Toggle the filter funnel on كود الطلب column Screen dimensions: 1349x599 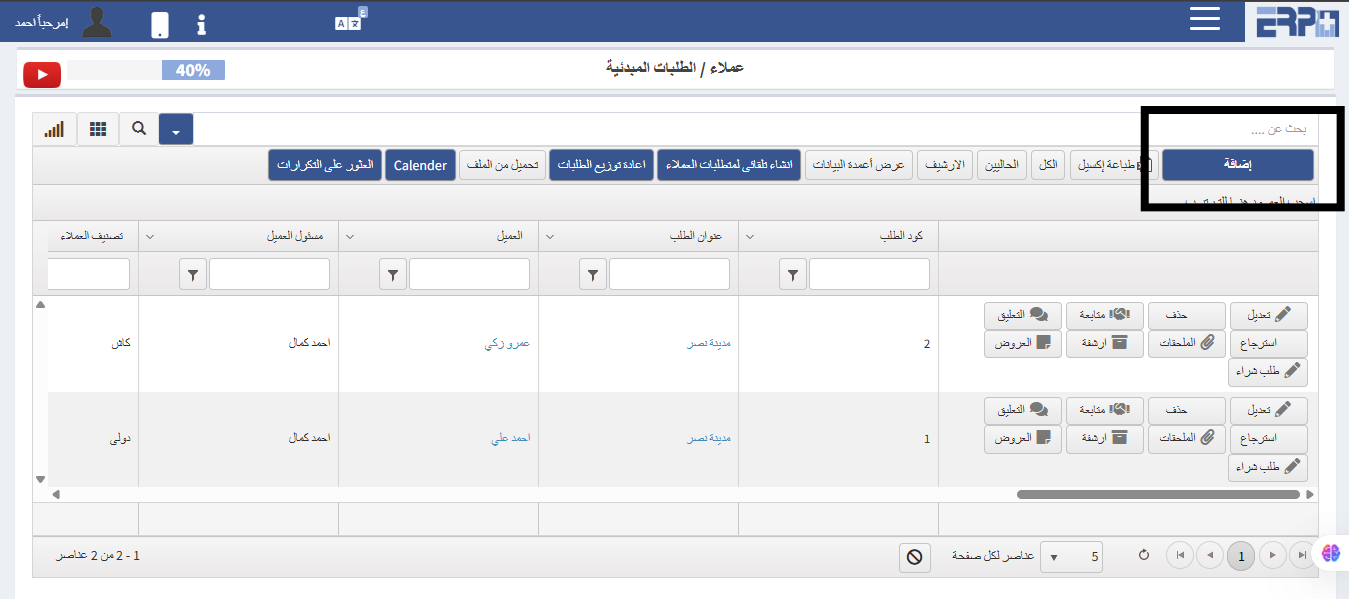[x=792, y=273]
